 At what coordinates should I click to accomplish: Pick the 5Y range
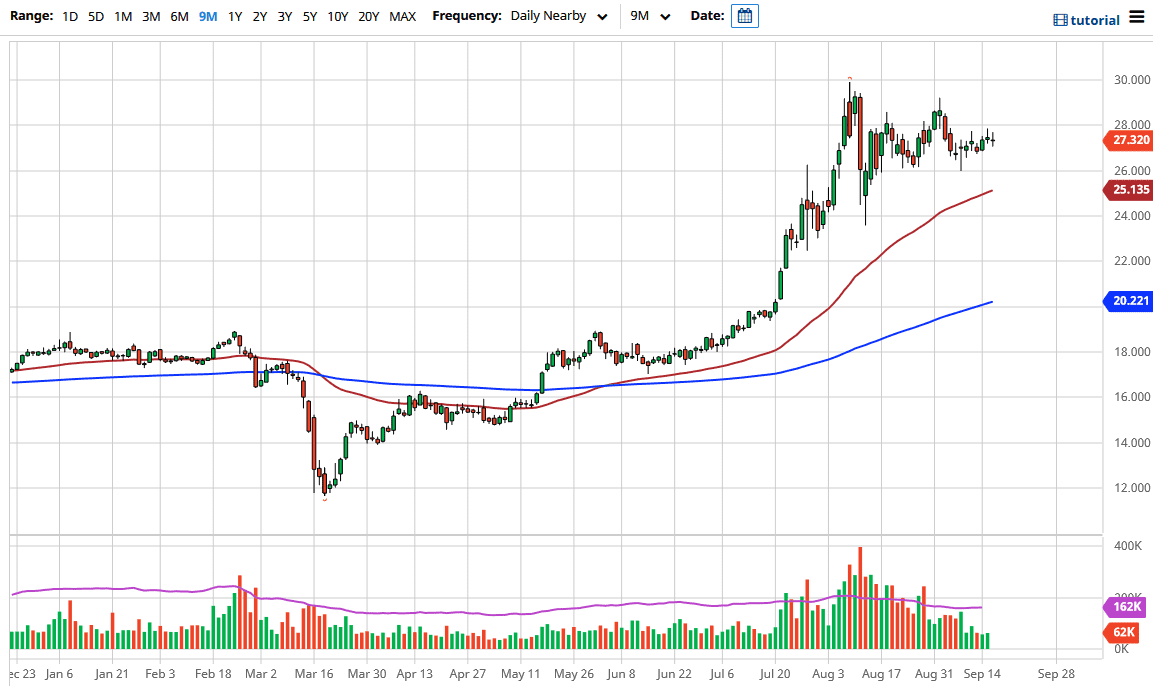click(310, 17)
